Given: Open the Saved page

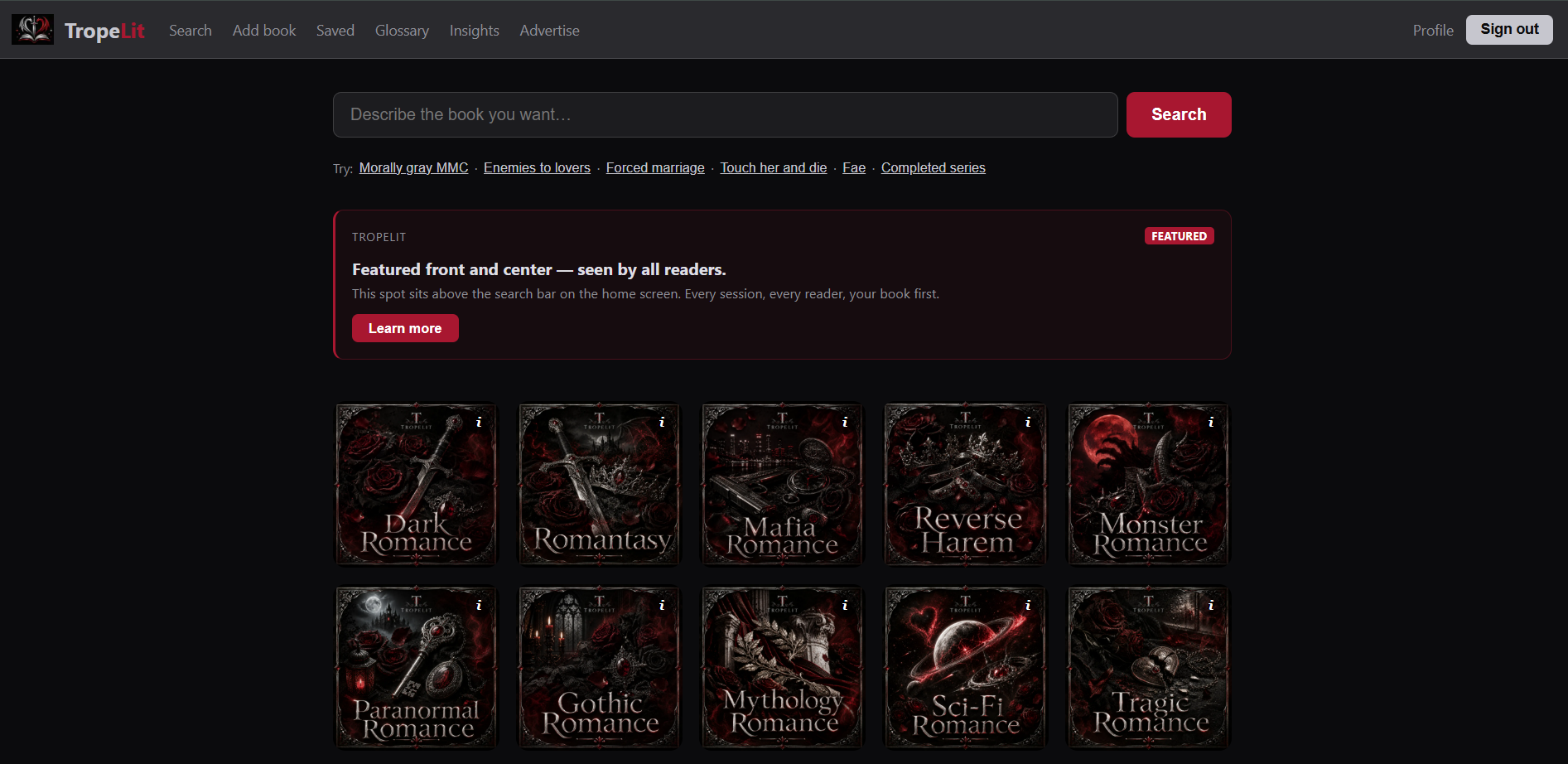Looking at the screenshot, I should point(335,31).
